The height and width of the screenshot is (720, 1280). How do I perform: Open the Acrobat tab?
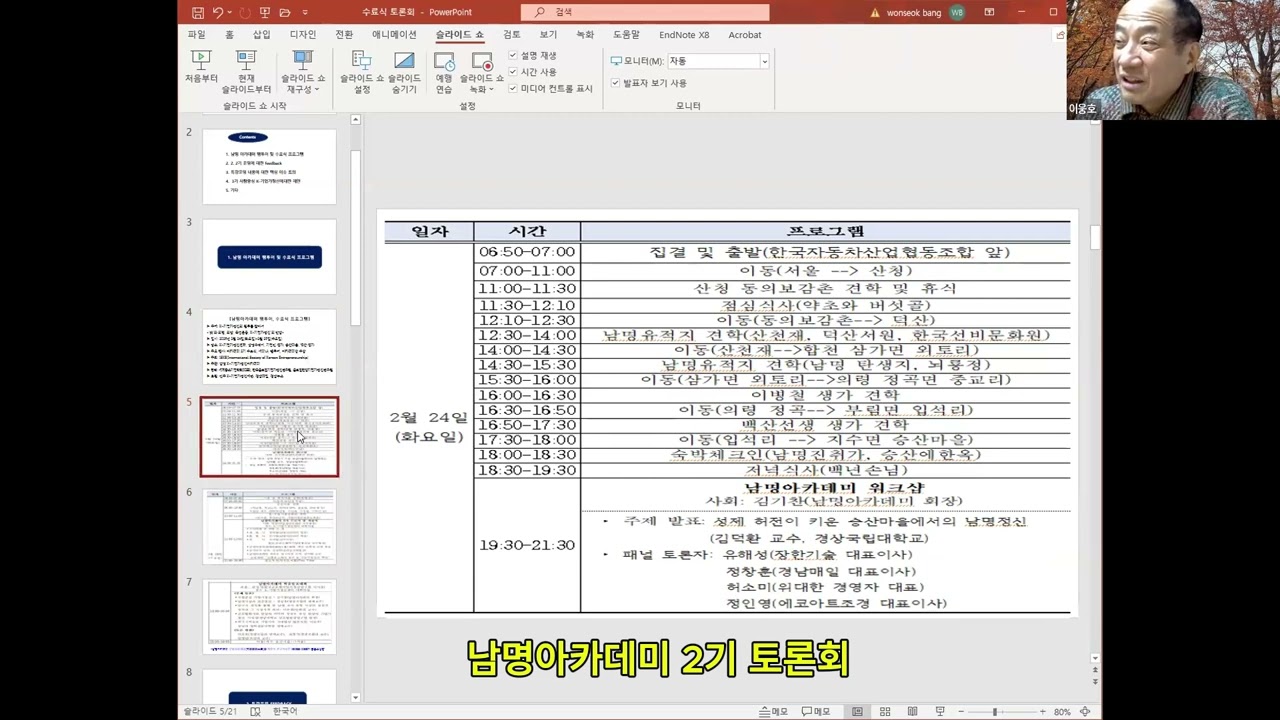coord(745,35)
